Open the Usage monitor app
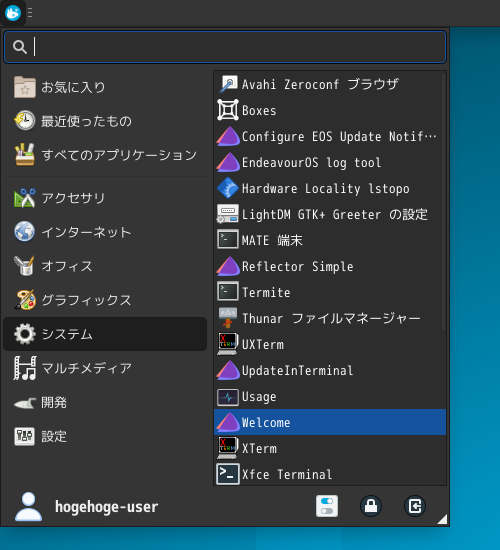This screenshot has width=500, height=550. click(330, 396)
